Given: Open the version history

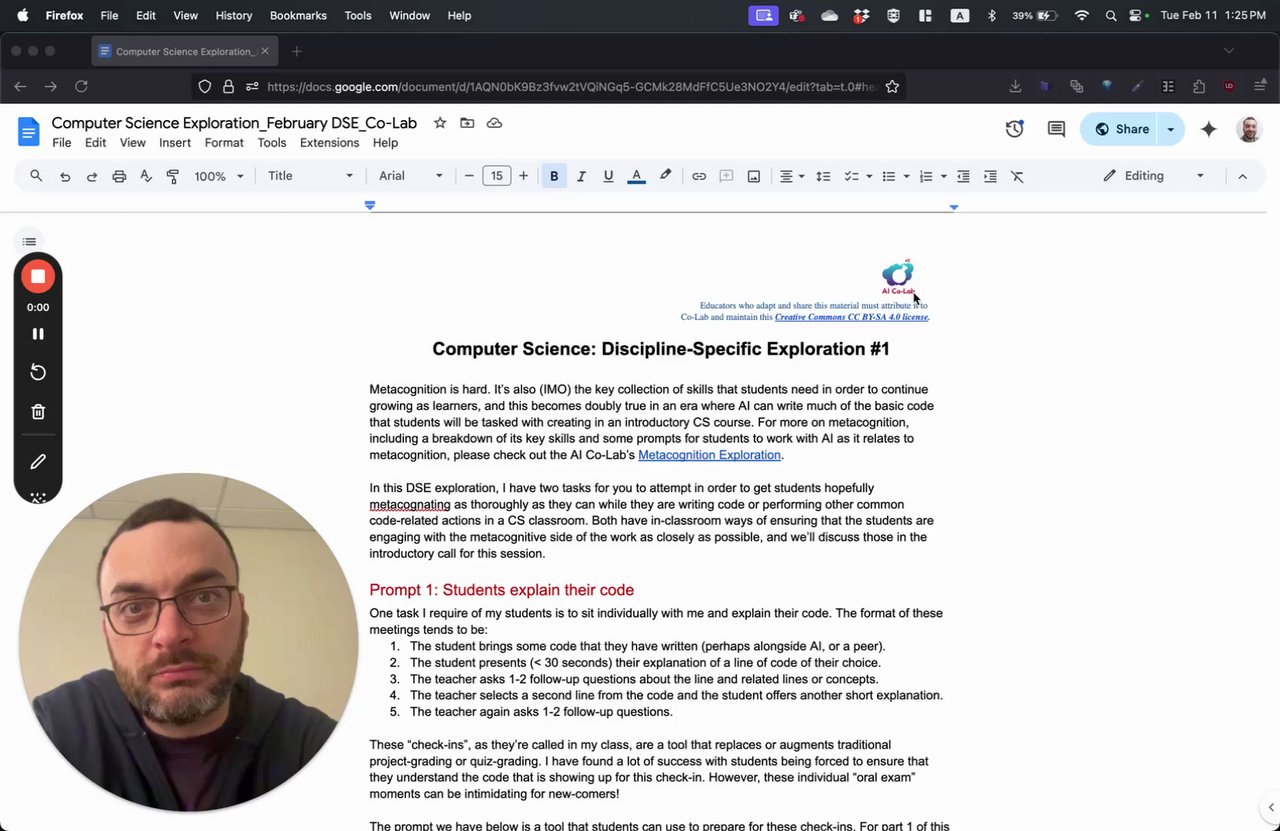Looking at the screenshot, I should pos(1015,129).
